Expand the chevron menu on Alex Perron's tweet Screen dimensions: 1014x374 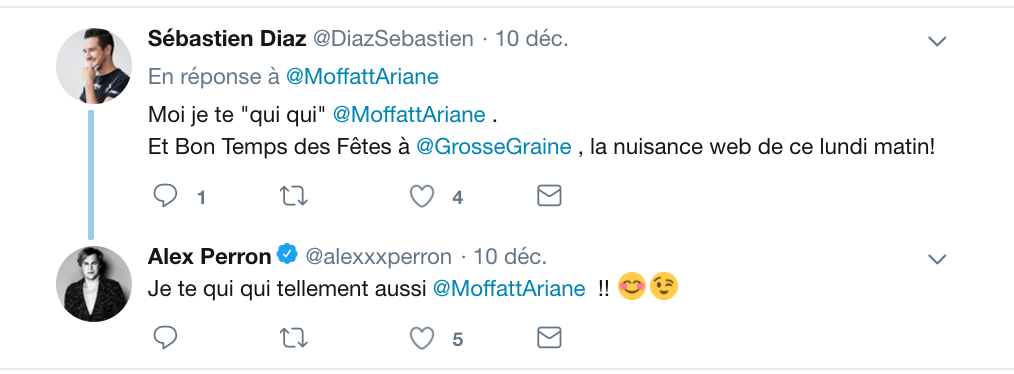point(937,259)
